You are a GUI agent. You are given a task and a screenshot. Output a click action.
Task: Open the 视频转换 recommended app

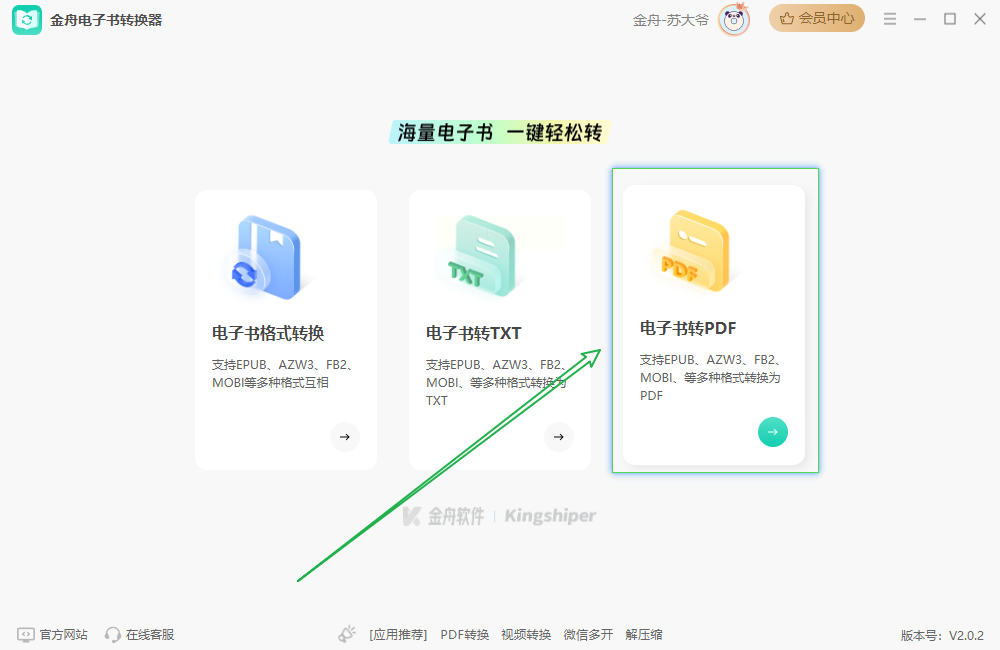[x=526, y=635]
